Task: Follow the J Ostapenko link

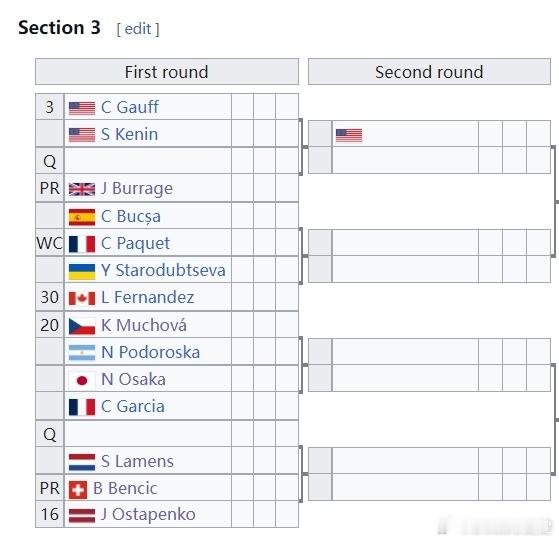Action: click(148, 515)
